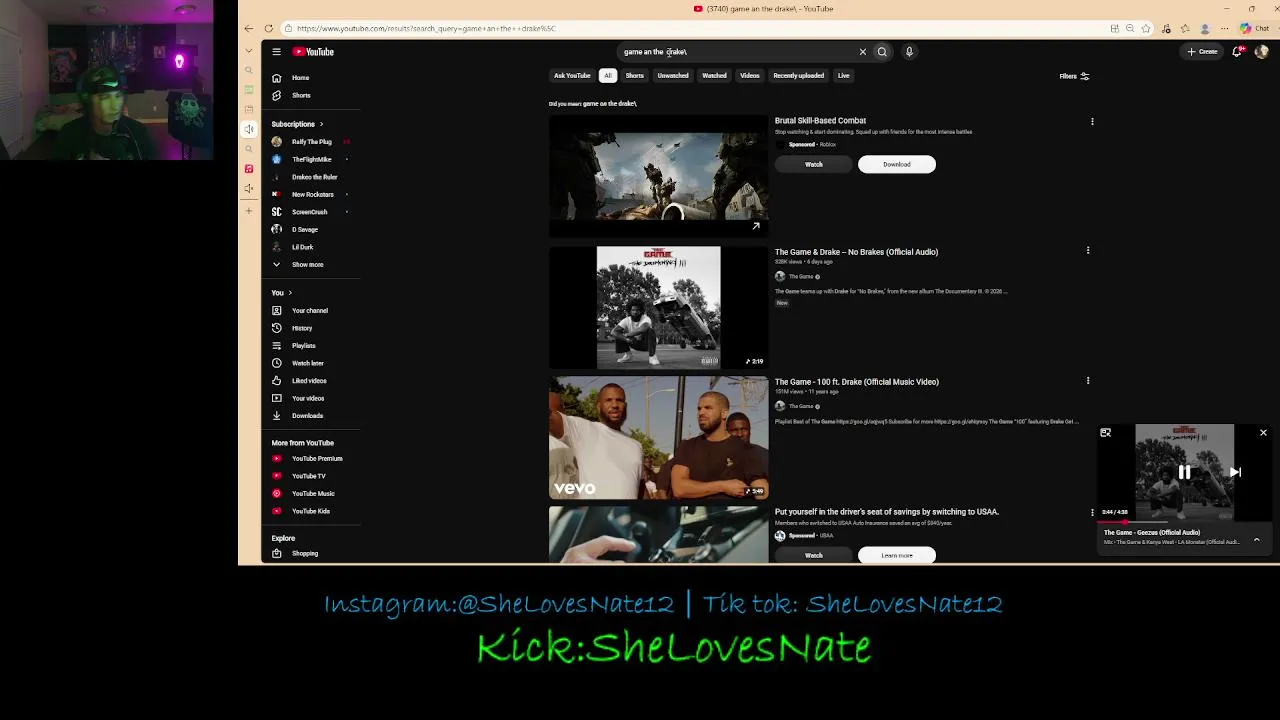Open the browser zoom indicator
This screenshot has width=1280, height=720.
click(x=1130, y=28)
